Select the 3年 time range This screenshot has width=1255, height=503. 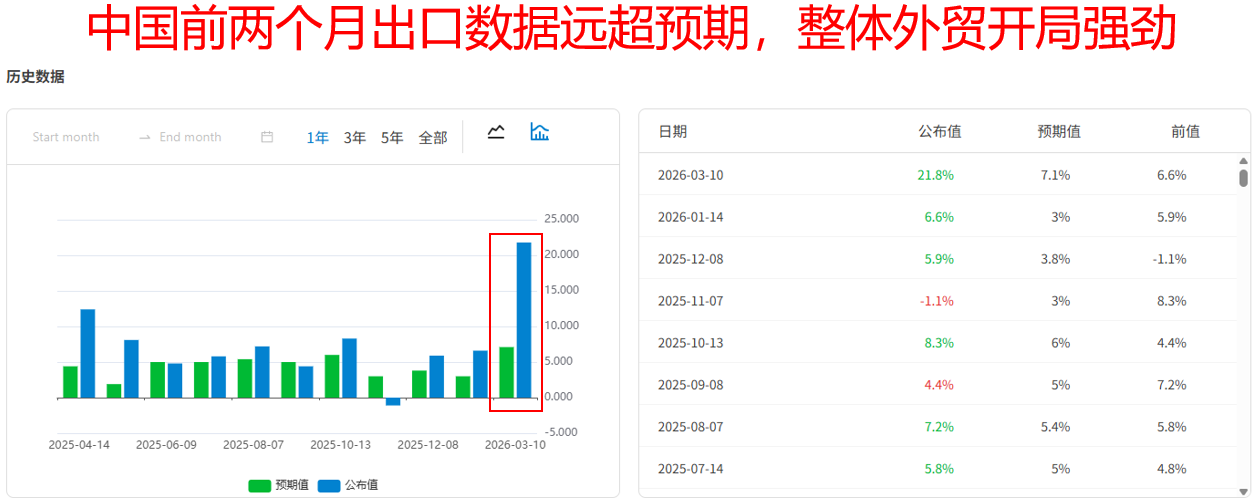pyautogui.click(x=355, y=138)
